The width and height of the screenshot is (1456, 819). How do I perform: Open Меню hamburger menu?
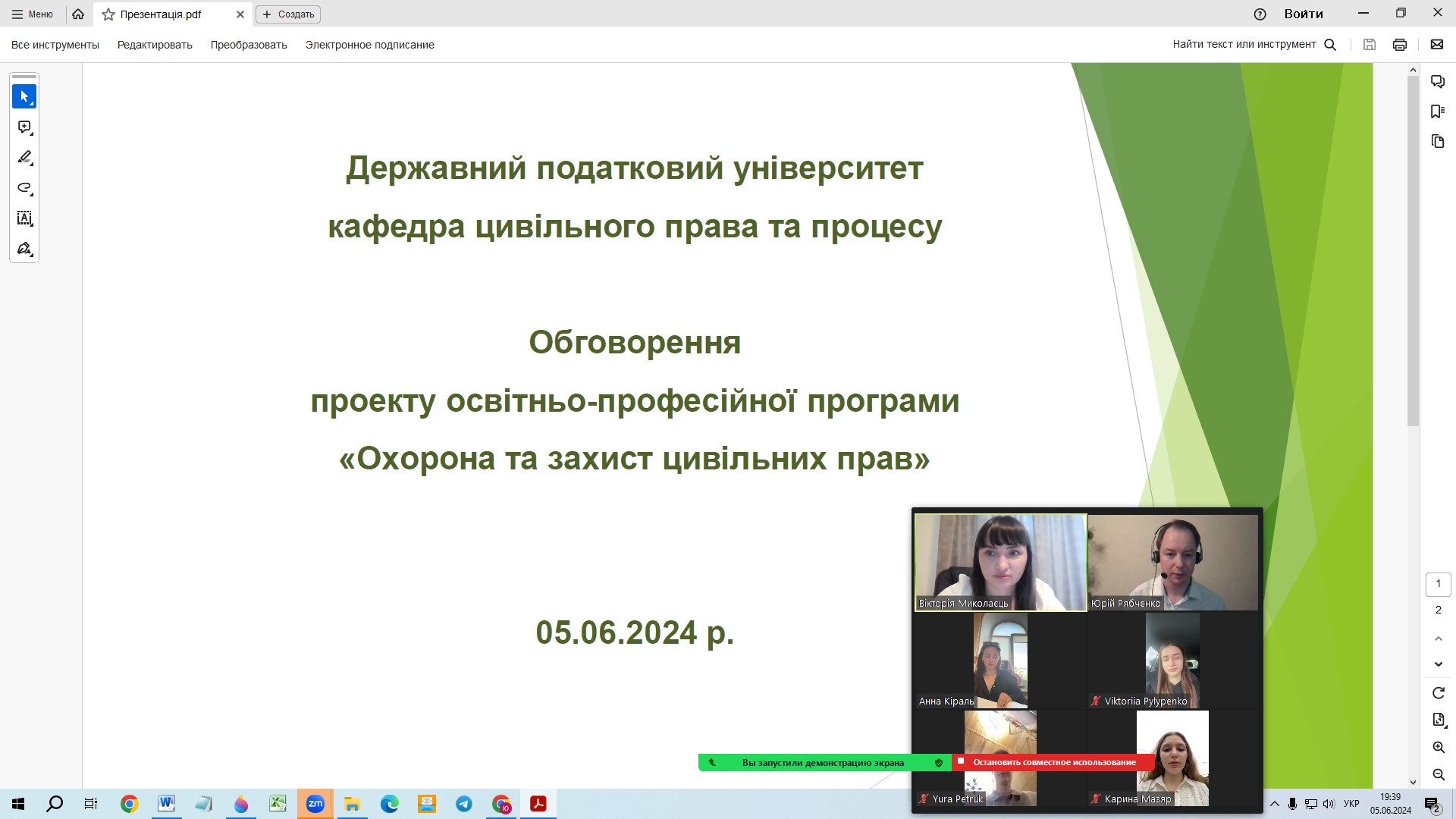(33, 14)
